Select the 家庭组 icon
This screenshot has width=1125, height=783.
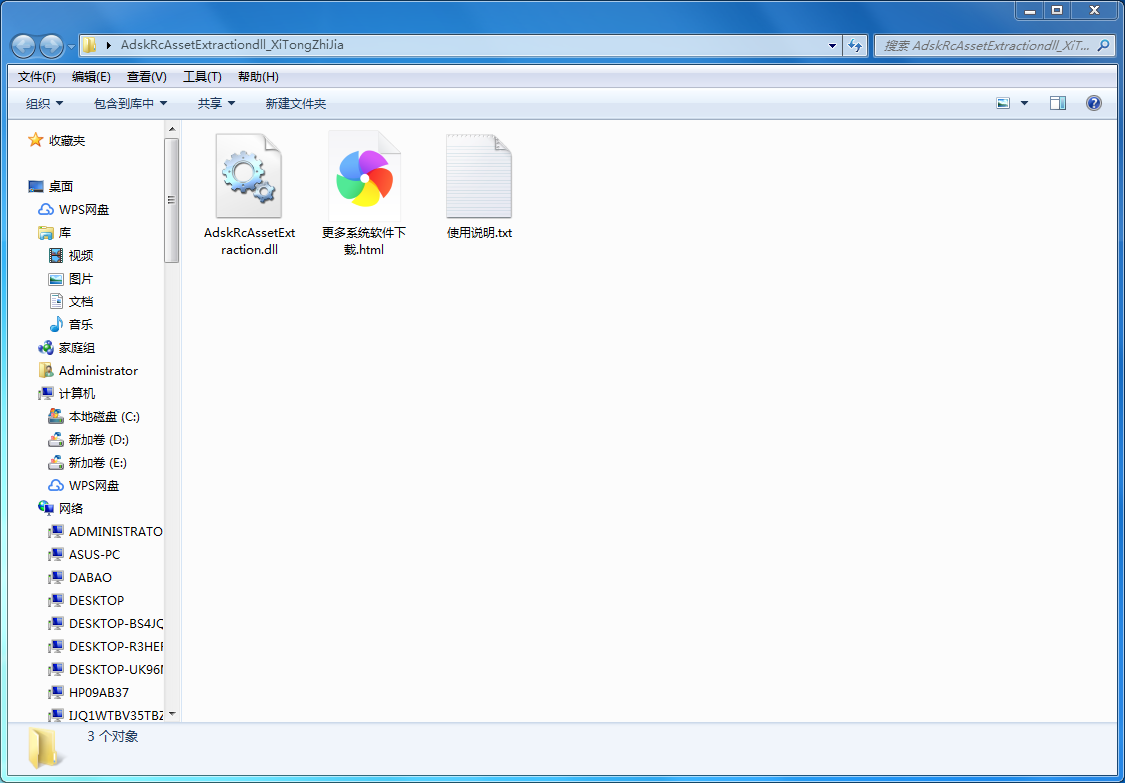pyautogui.click(x=46, y=347)
